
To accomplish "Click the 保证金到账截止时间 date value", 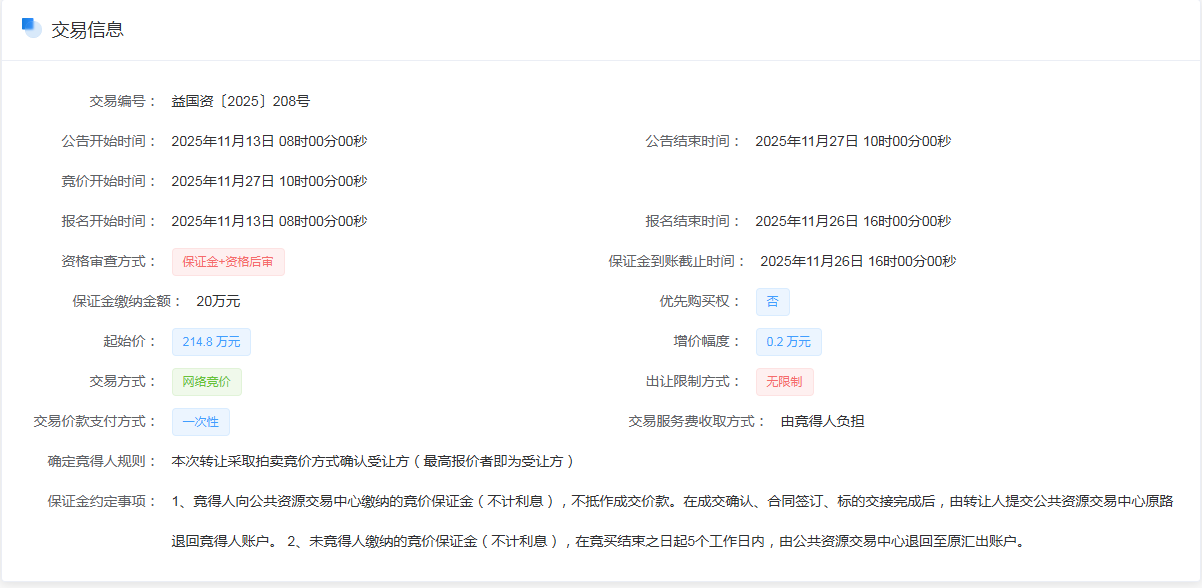I will coord(858,261).
